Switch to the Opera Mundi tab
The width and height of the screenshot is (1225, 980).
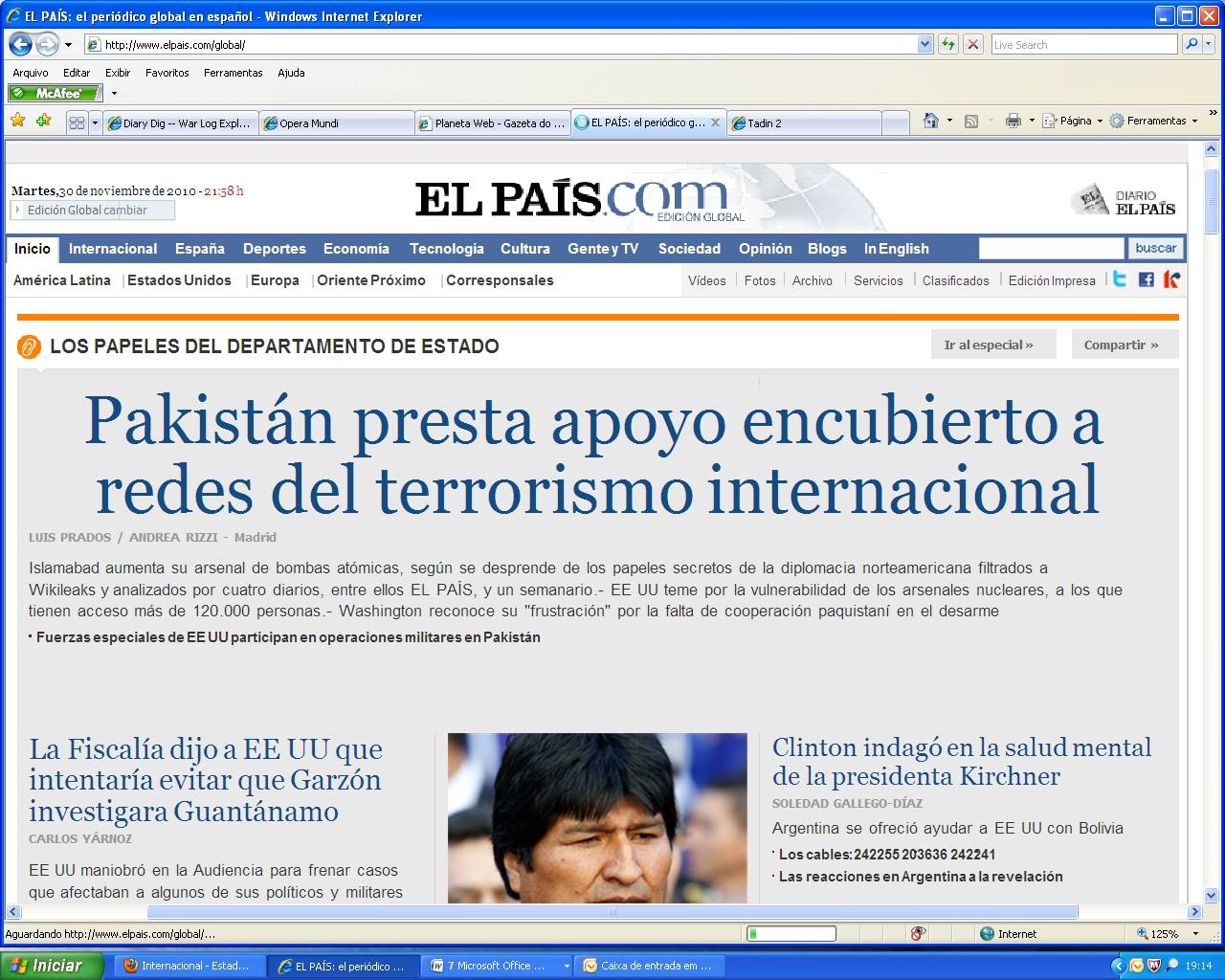(336, 122)
